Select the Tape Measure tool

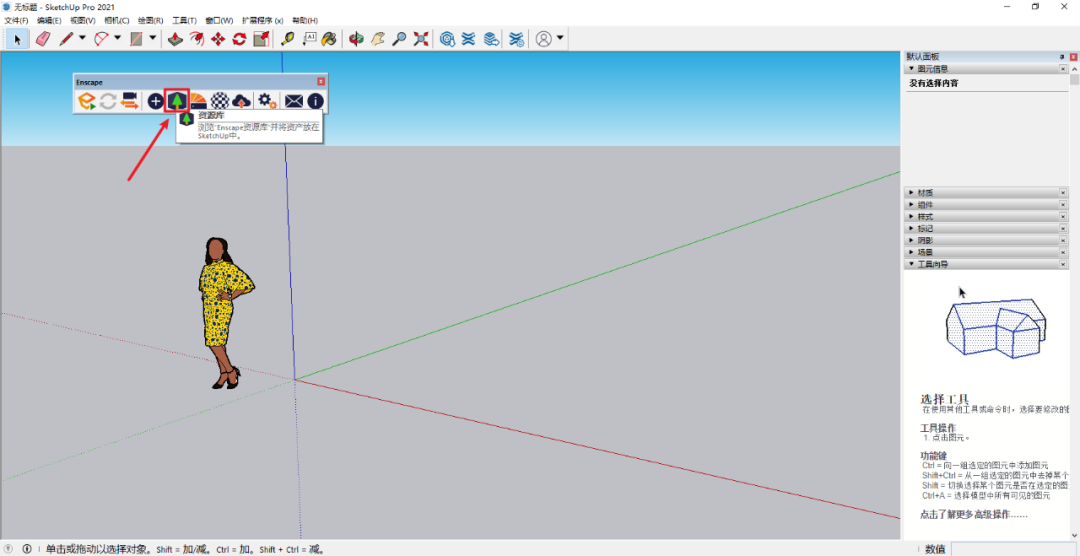pos(287,39)
